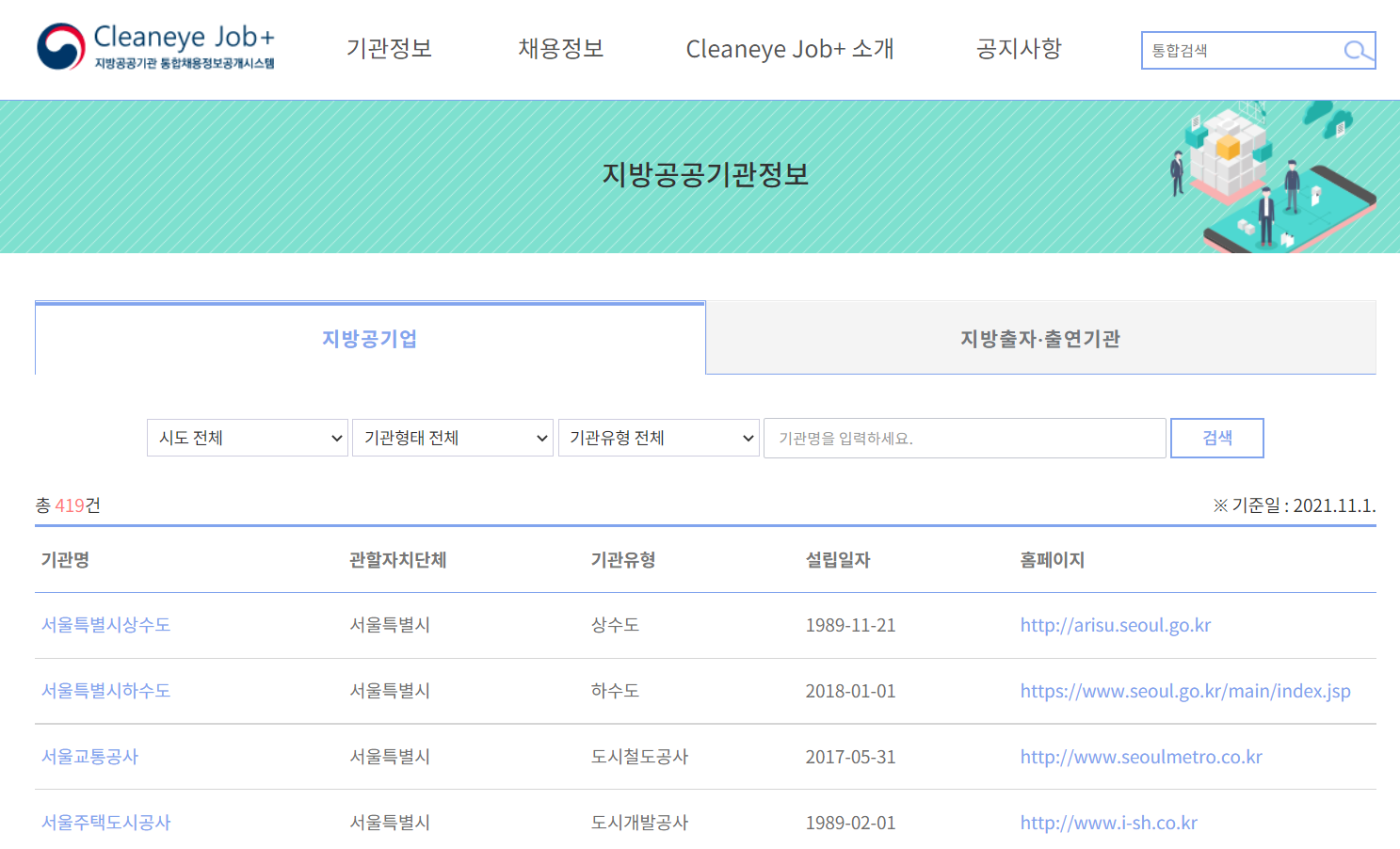The image size is (1400, 849).
Task: Visit https://www.seoul.go.kr/main/index.jsp link
Action: pyautogui.click(x=1185, y=691)
